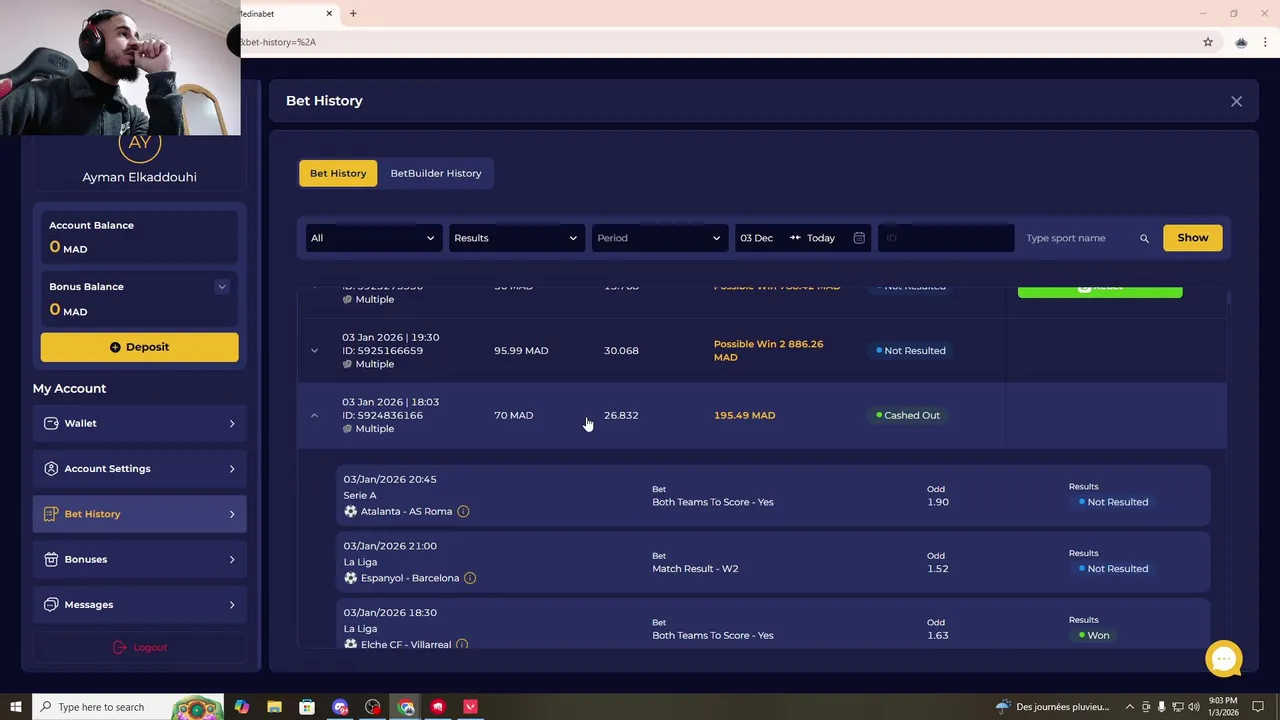Open the Chrome menu three dots
The width and height of the screenshot is (1280, 720).
pyautogui.click(x=1265, y=42)
